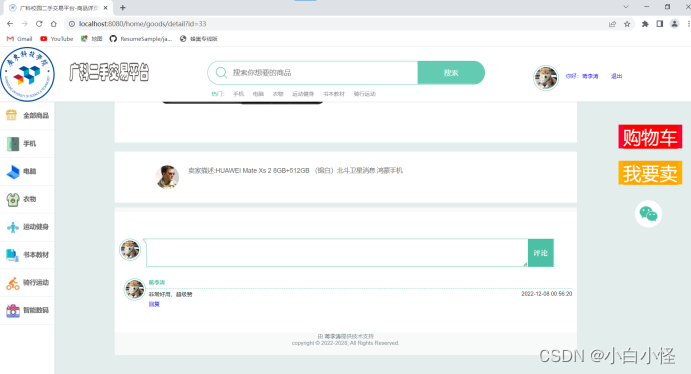Click the platform title 广科二手交易平台
The height and width of the screenshot is (374, 691).
(x=109, y=73)
